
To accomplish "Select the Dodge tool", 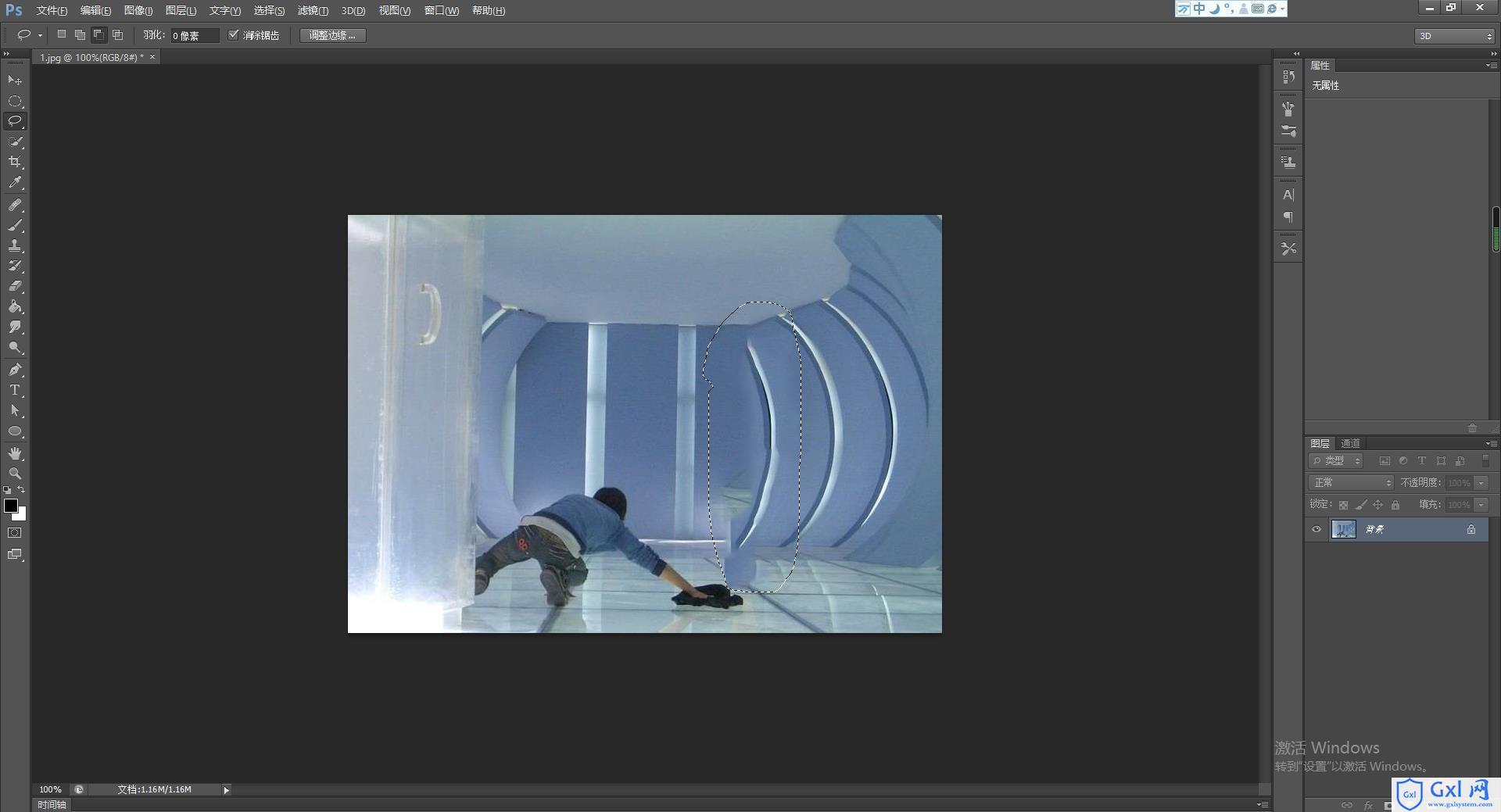I will click(x=15, y=347).
